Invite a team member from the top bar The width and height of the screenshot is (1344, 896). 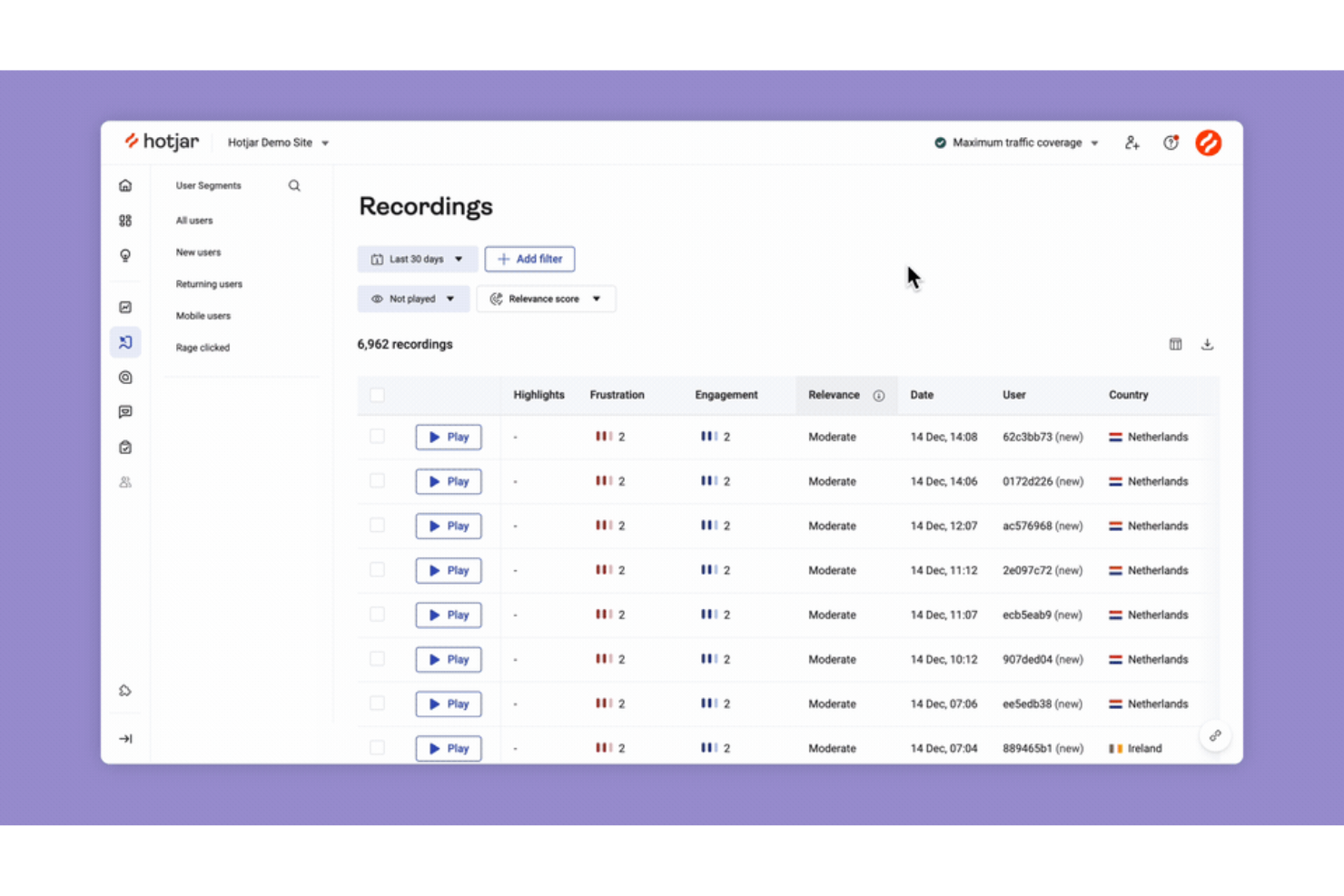[x=1132, y=143]
